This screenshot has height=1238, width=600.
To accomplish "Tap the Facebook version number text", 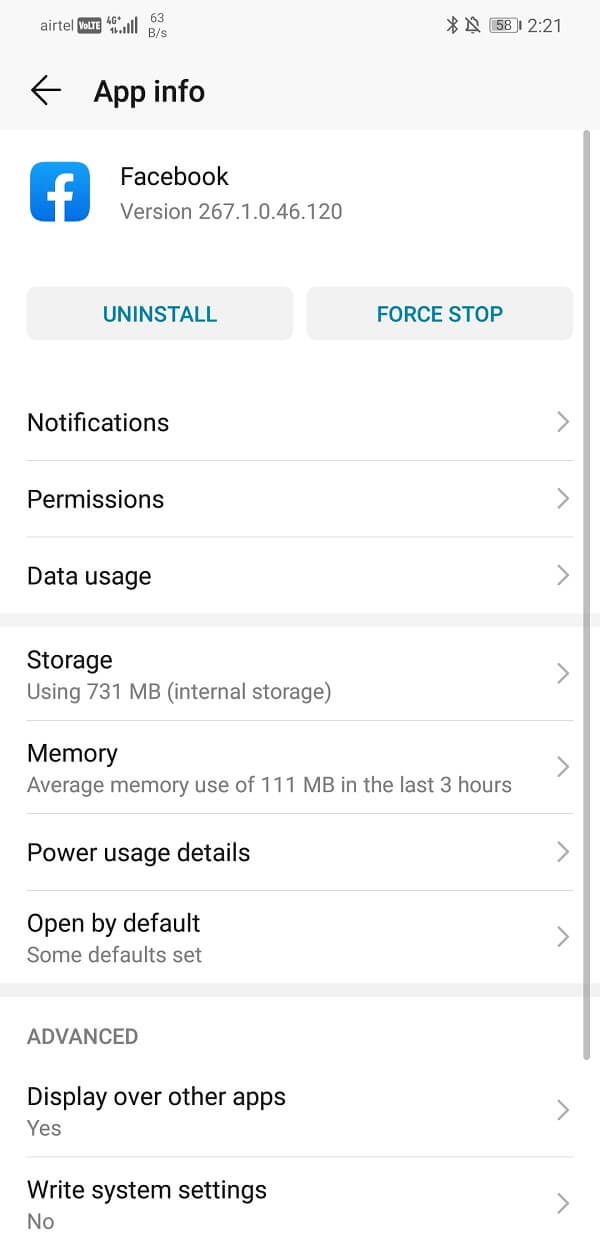I will (x=231, y=212).
